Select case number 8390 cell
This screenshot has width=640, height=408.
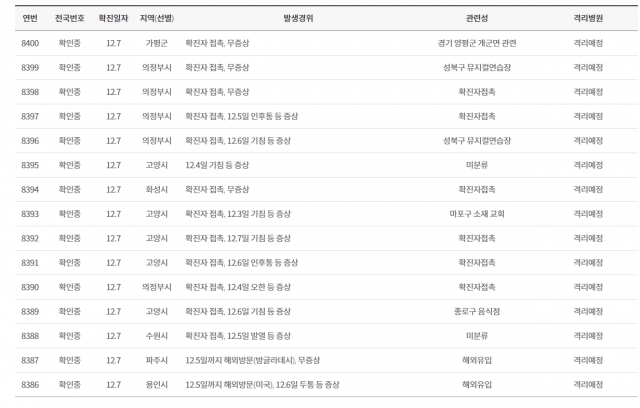pos(30,286)
